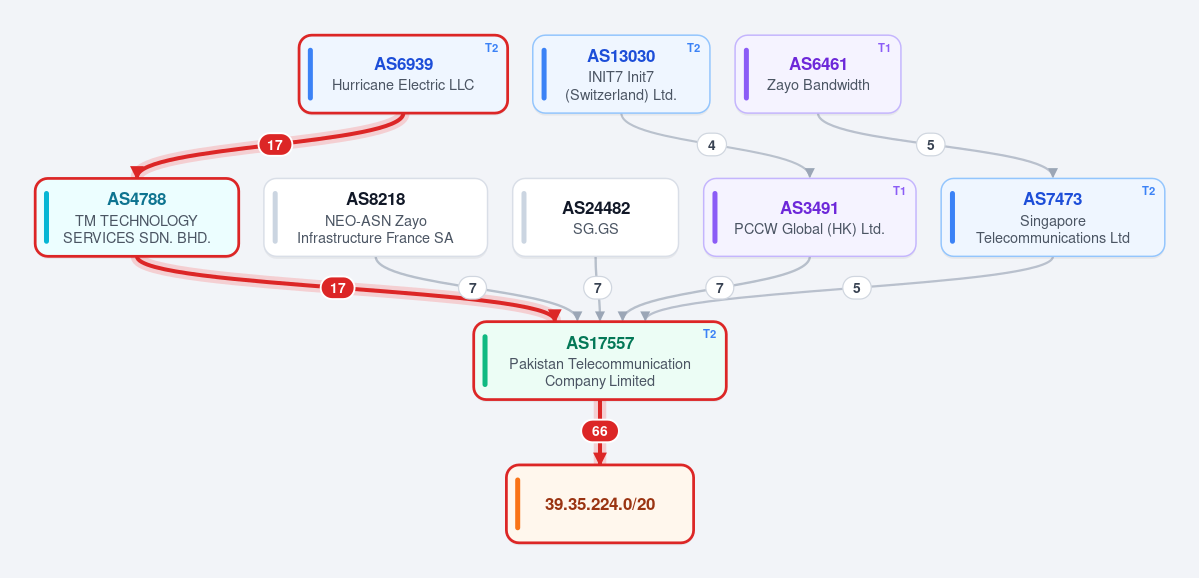
Task: Click the 7 edge label under AS8218
Action: pos(473,288)
